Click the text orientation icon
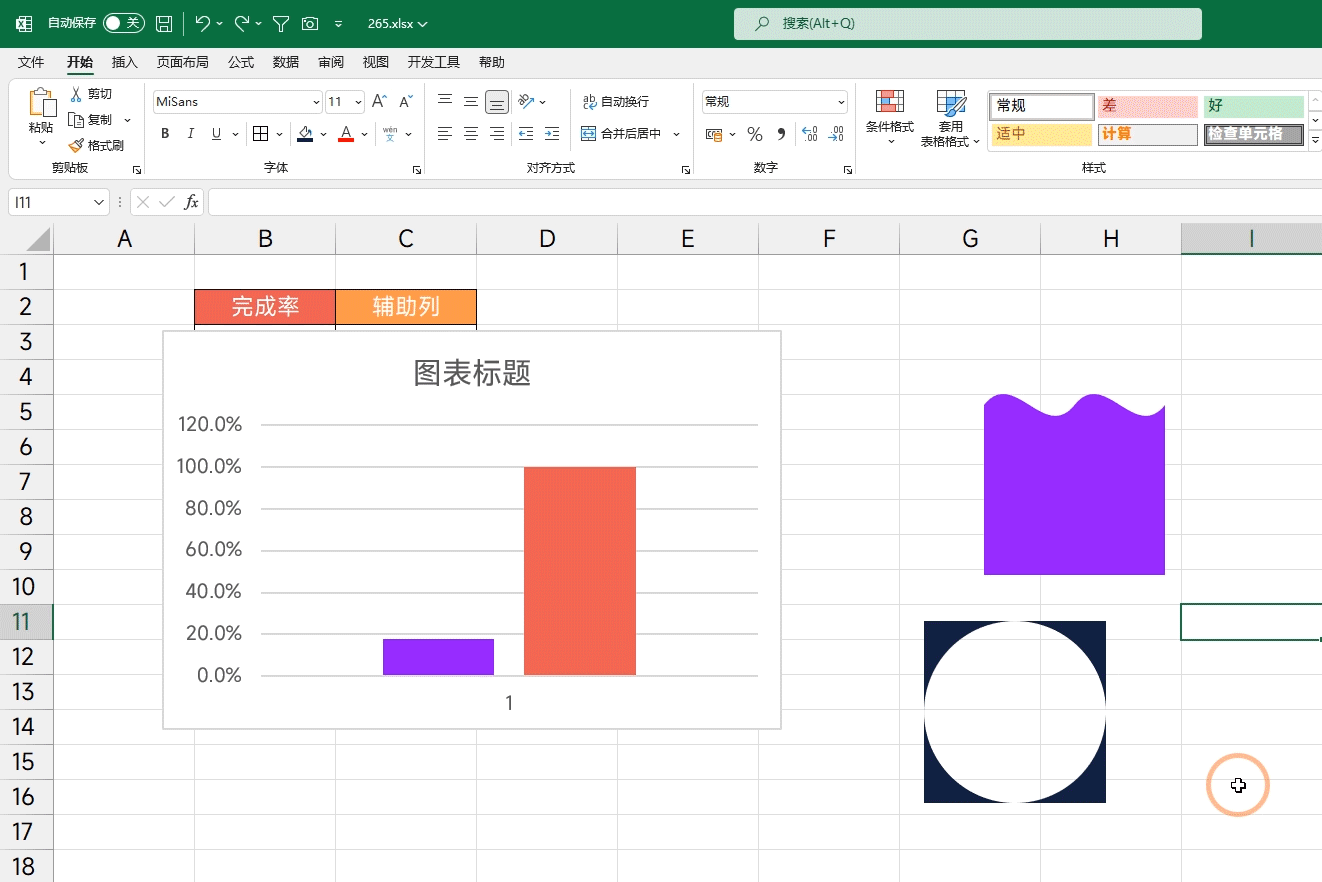1322x882 pixels. [527, 101]
